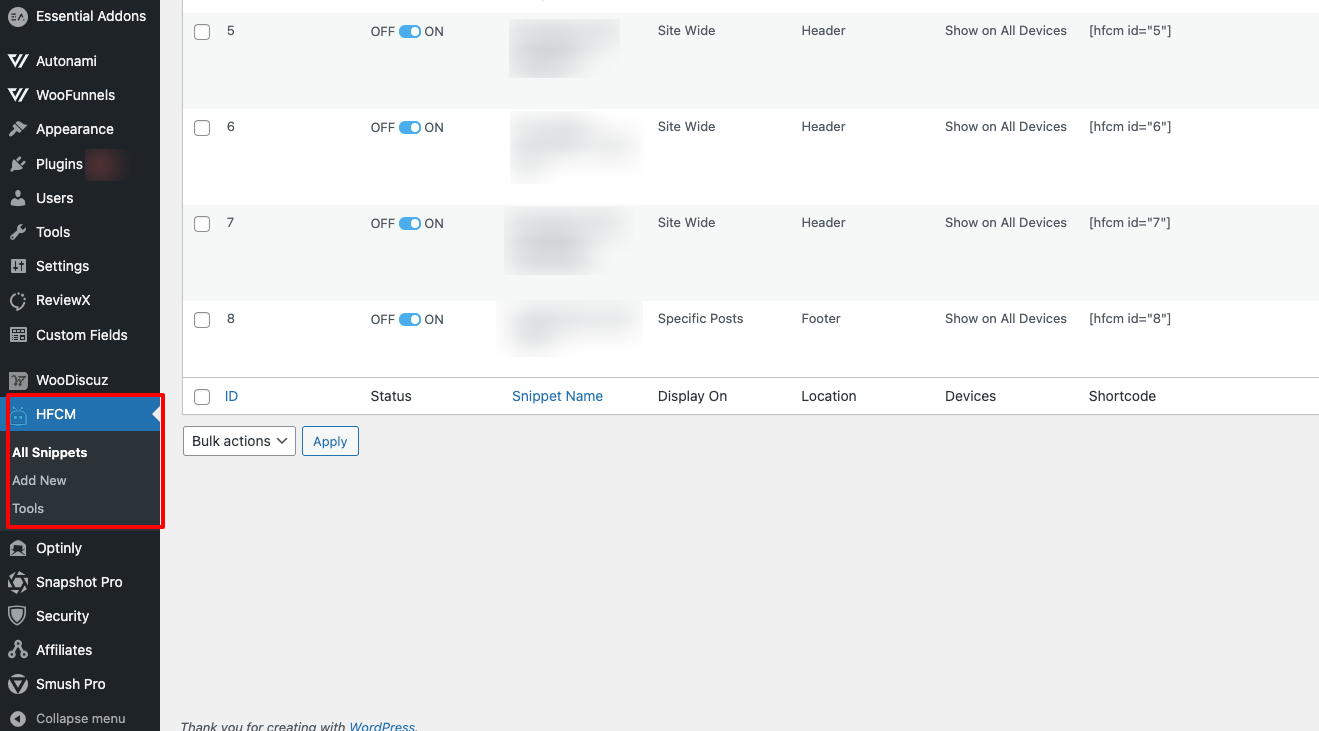Viewport: 1319px width, 731px height.
Task: Select all snippets with the header checkbox
Action: click(x=201, y=396)
